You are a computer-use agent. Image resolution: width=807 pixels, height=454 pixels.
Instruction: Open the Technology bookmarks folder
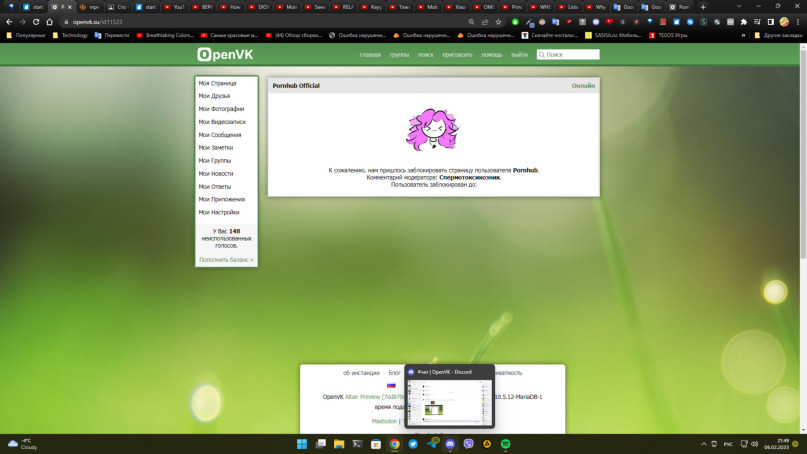(70, 36)
